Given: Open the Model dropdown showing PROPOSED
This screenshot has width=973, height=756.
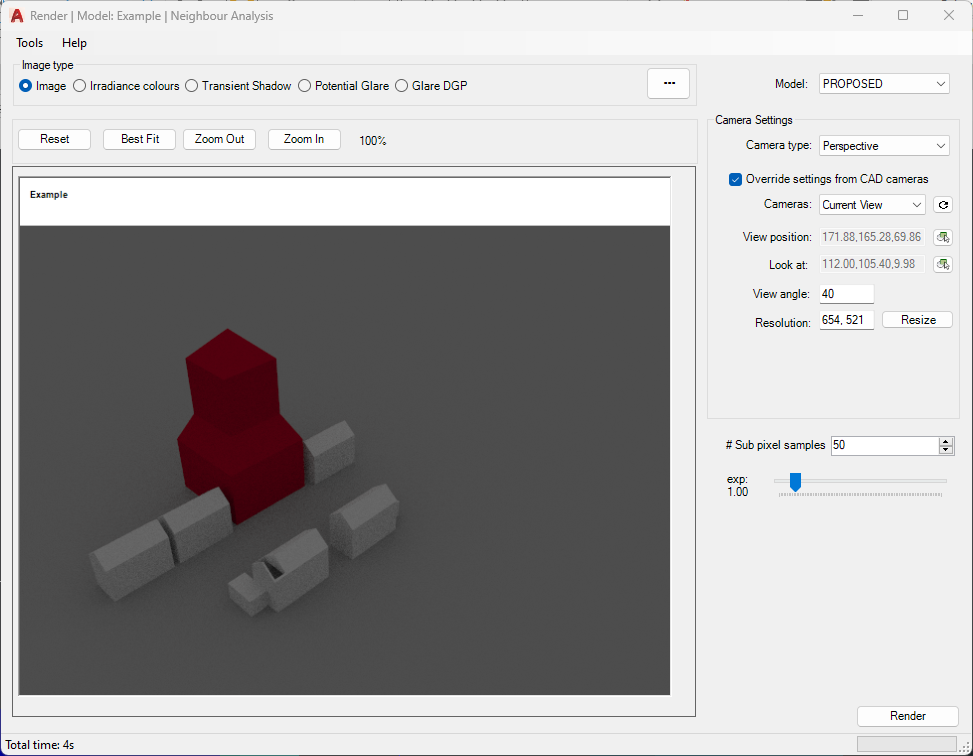Looking at the screenshot, I should 884,84.
